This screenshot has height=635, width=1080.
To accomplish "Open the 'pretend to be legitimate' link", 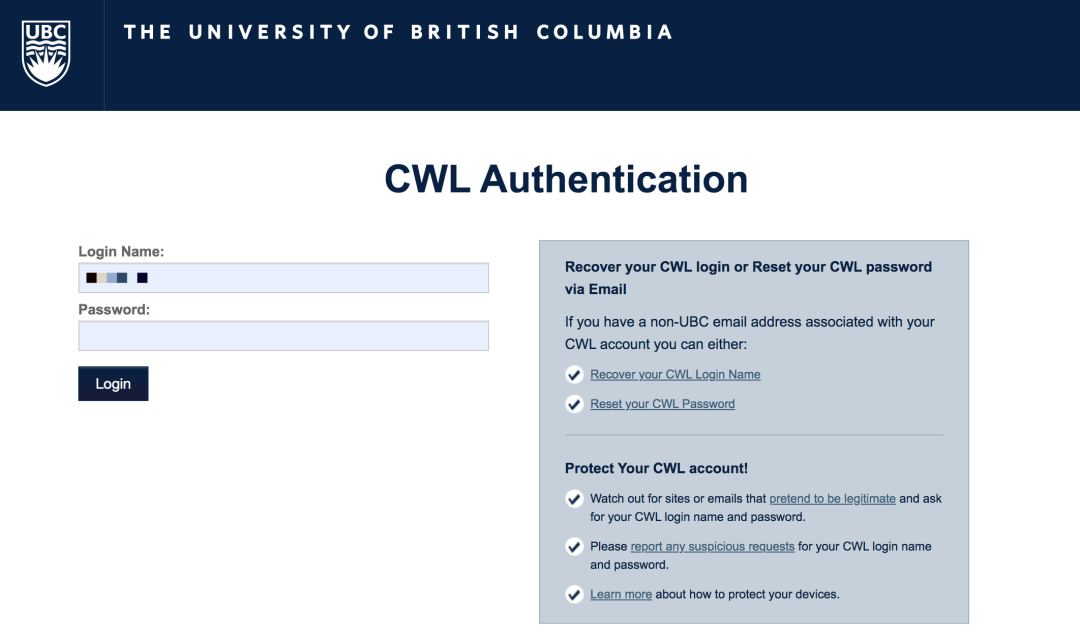I will point(832,499).
